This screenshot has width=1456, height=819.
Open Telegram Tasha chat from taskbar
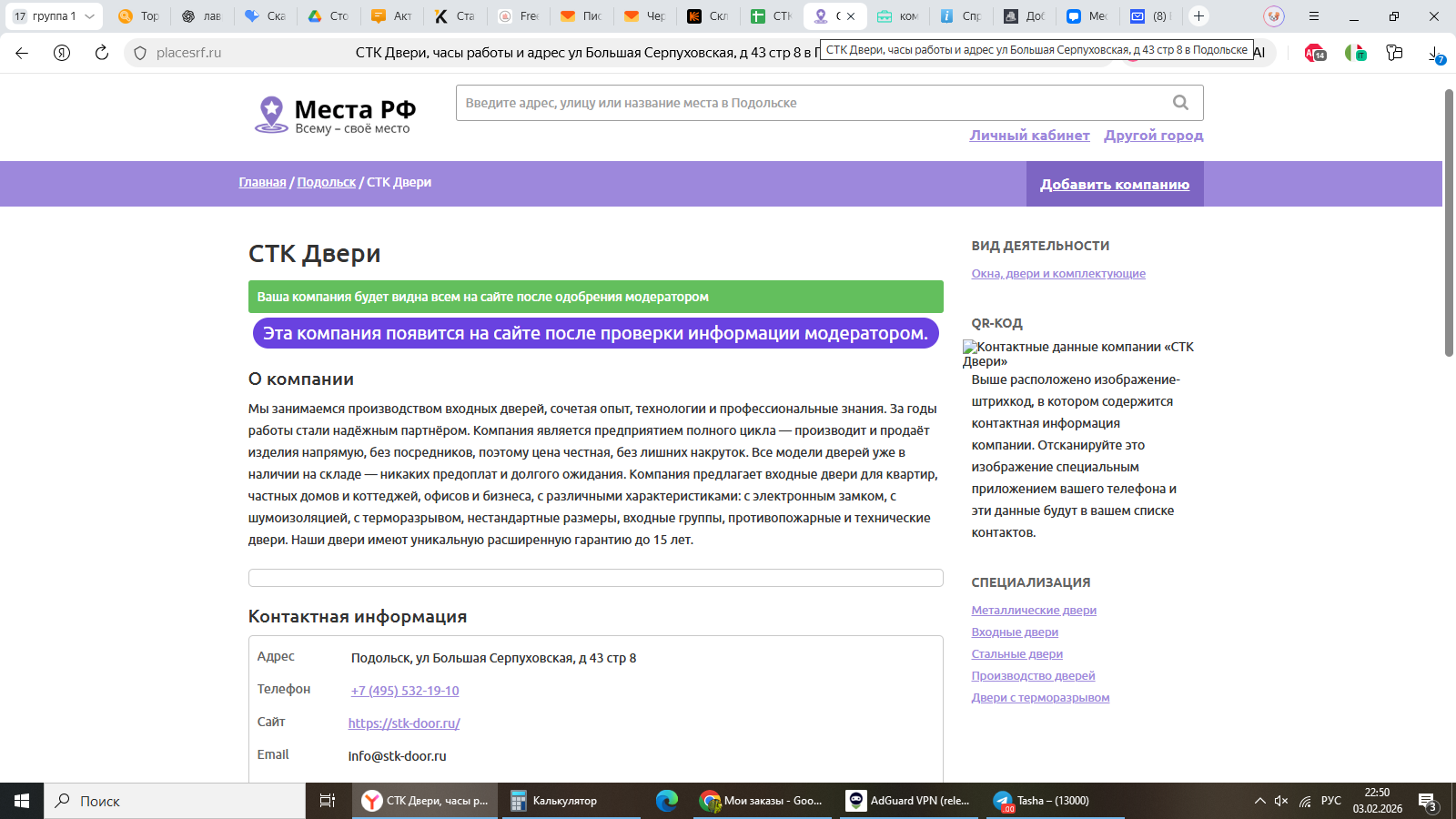[1056, 801]
